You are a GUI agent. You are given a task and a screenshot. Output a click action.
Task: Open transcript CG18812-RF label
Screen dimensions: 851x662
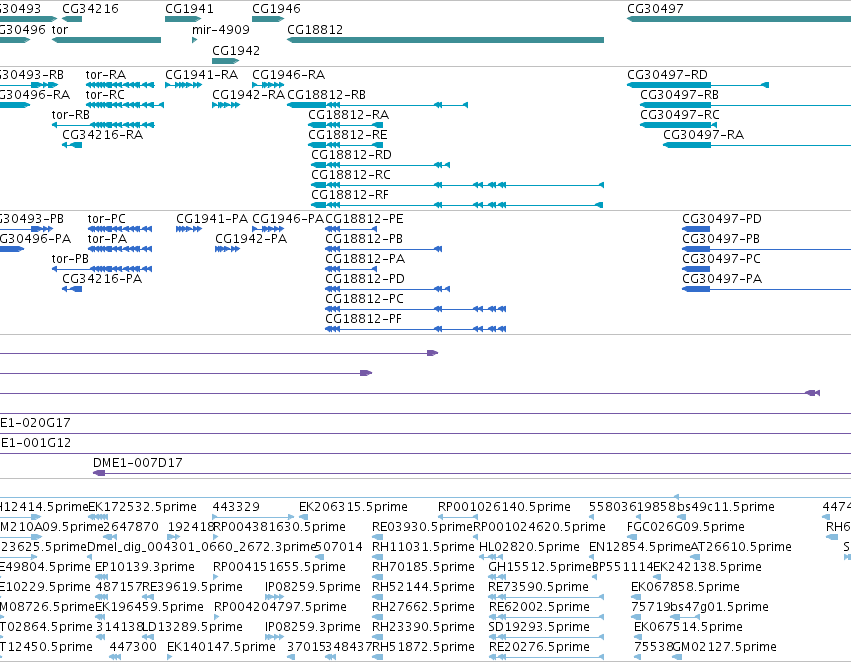350,195
